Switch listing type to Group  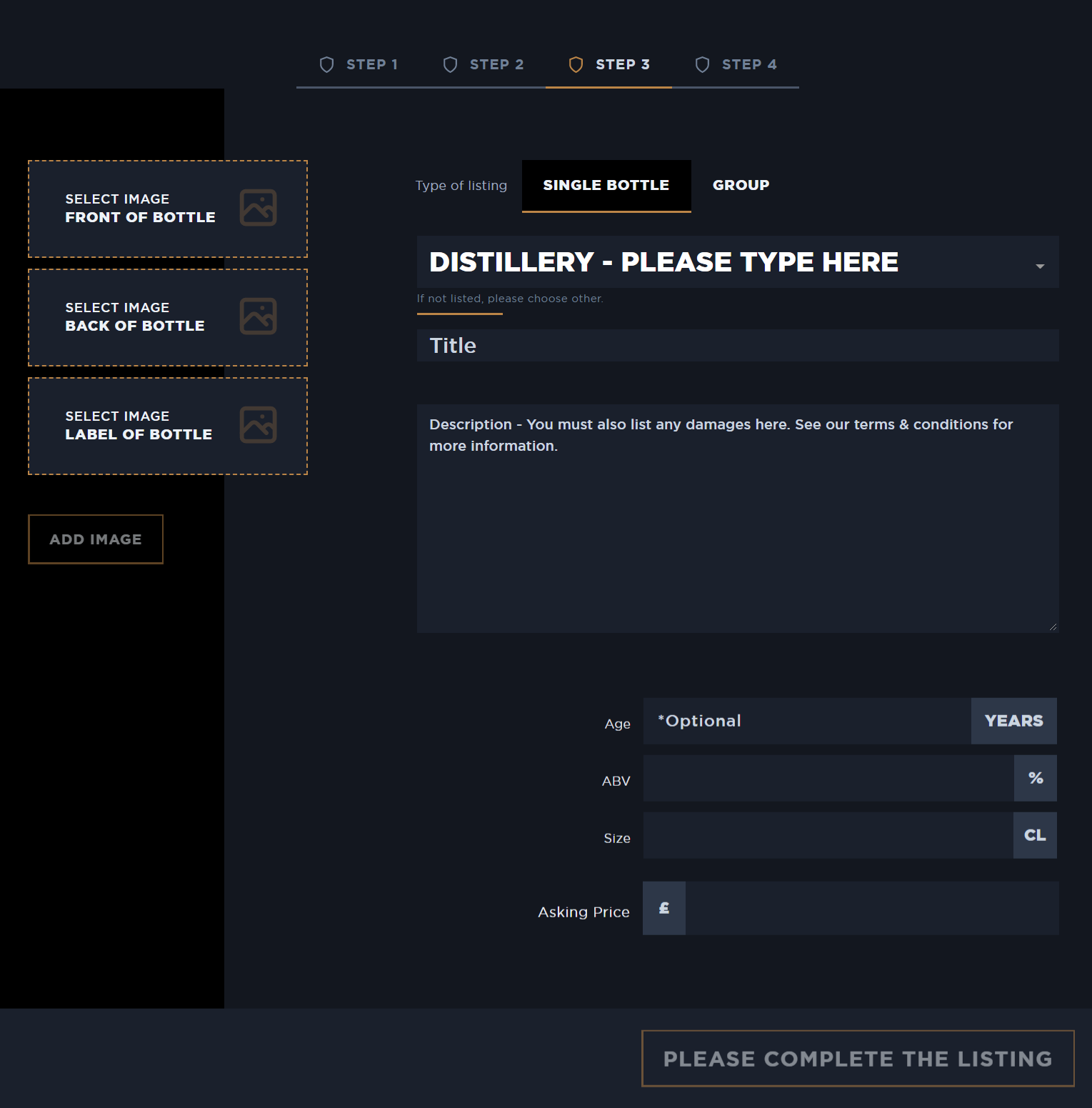click(741, 185)
